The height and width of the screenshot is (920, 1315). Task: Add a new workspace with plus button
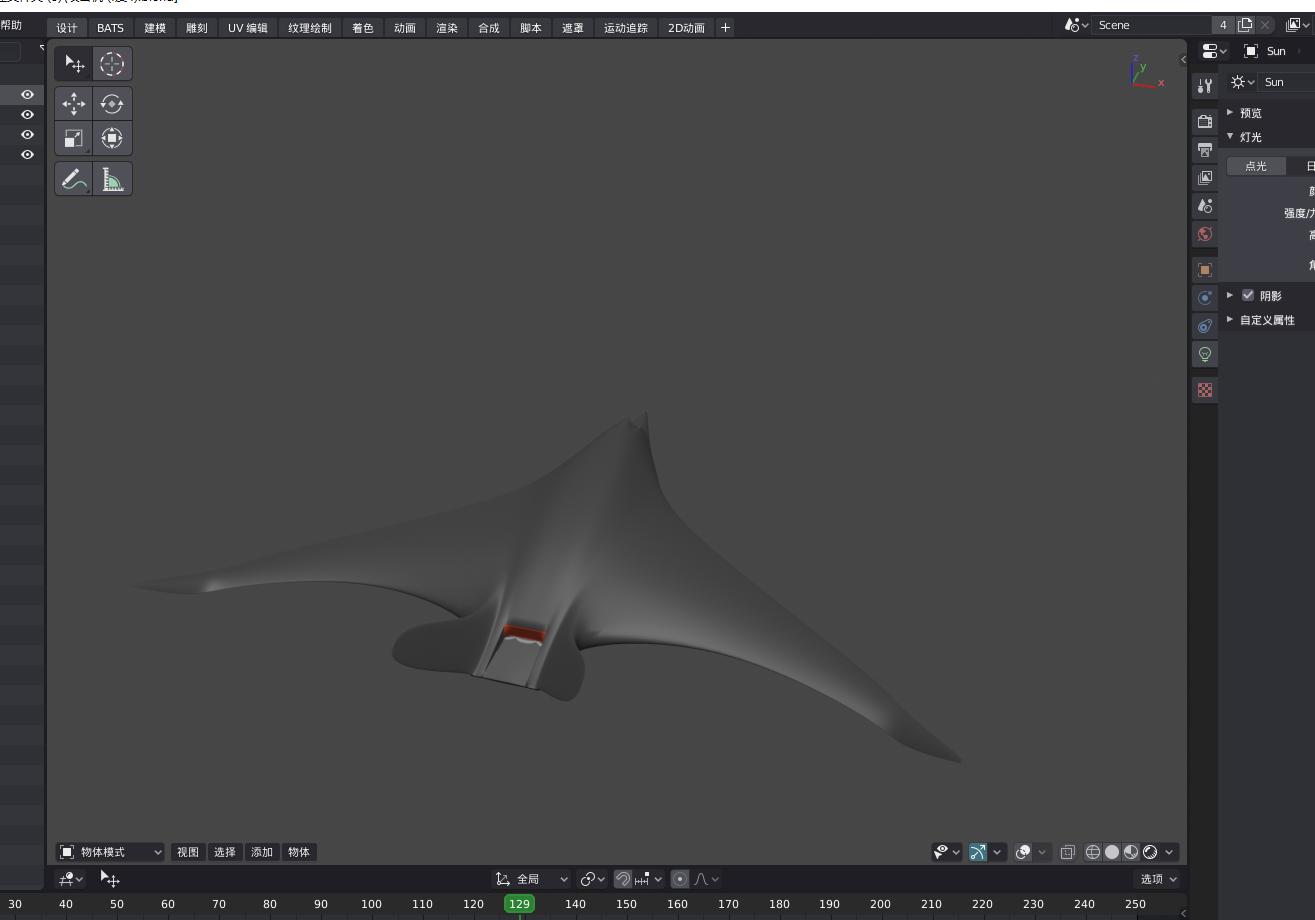coord(725,28)
